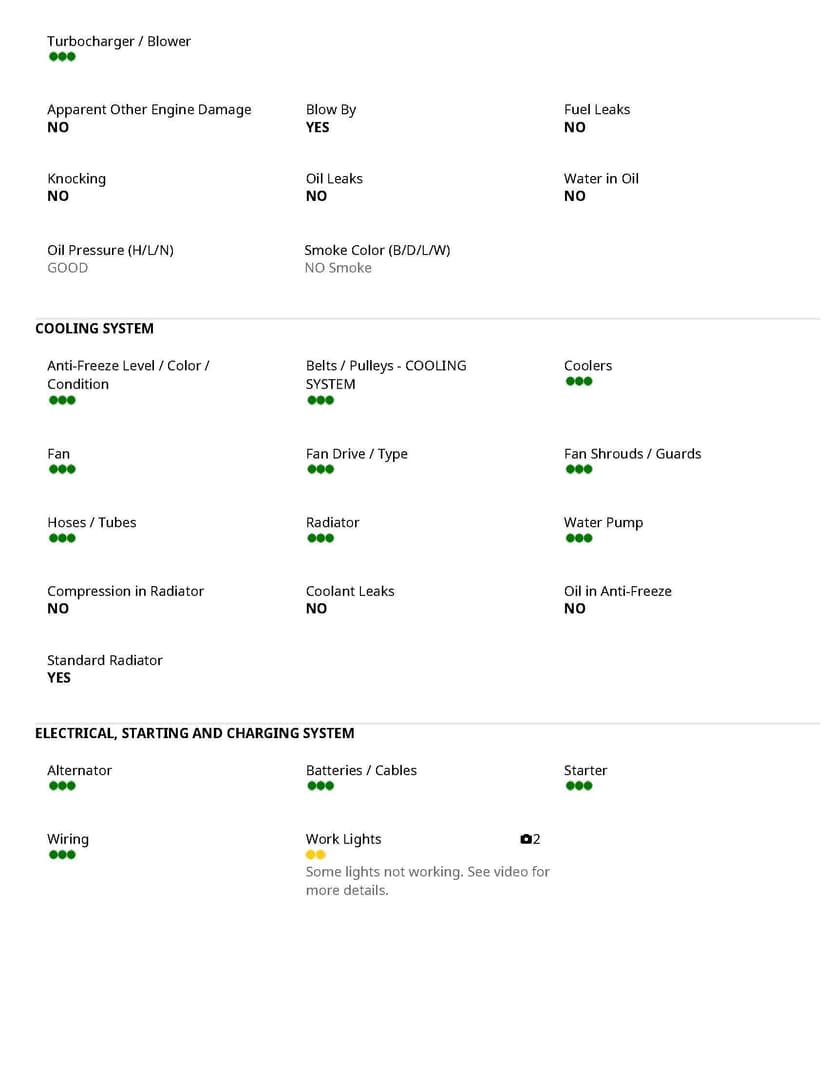Click the Work Lights label
This screenshot has height=1072, width=828.
(343, 839)
